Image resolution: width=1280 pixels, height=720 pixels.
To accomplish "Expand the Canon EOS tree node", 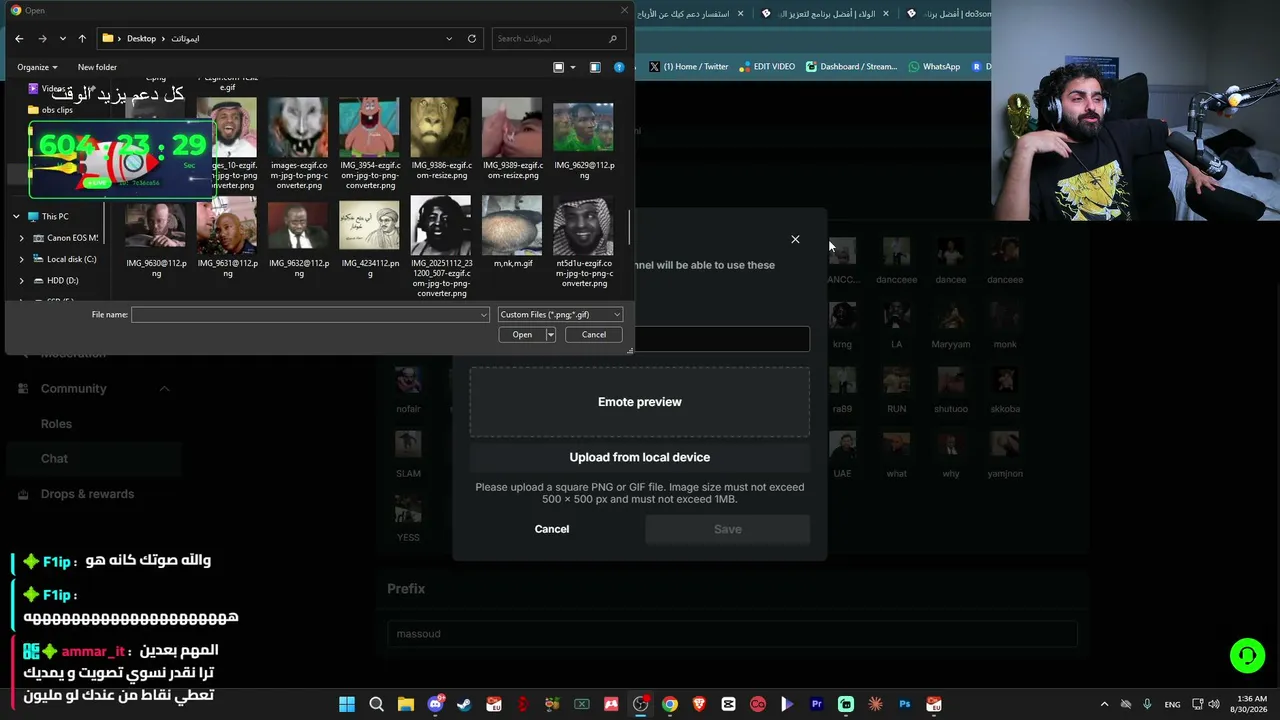I will click(x=22, y=238).
